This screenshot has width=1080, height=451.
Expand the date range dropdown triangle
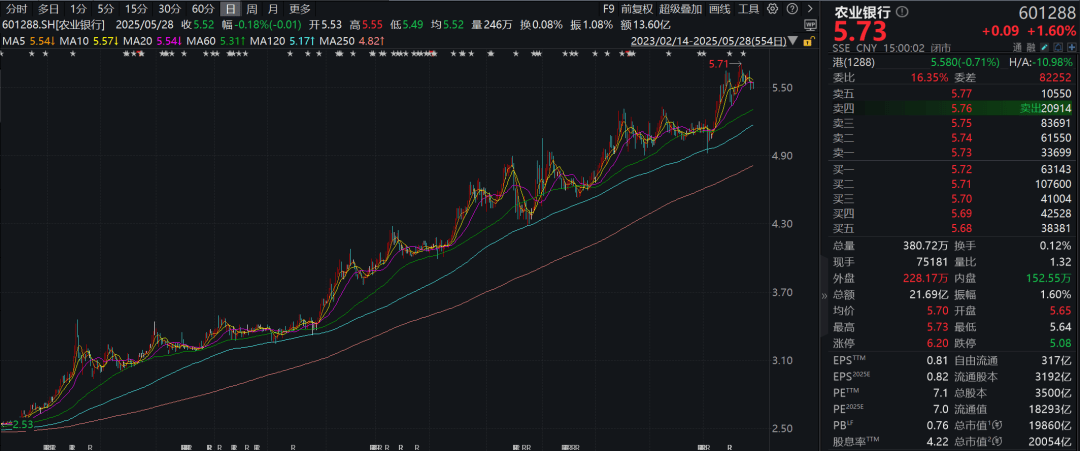[x=793, y=41]
